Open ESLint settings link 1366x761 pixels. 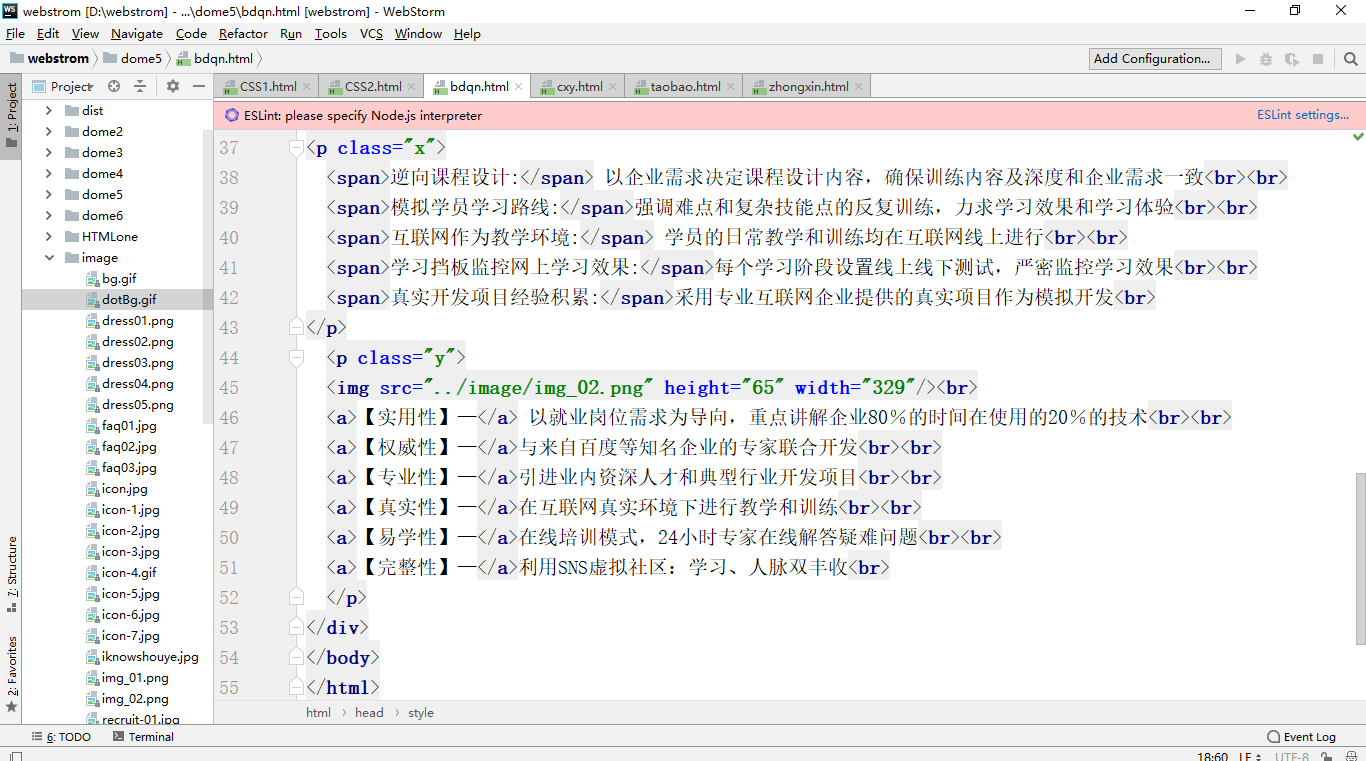pyautogui.click(x=1303, y=115)
